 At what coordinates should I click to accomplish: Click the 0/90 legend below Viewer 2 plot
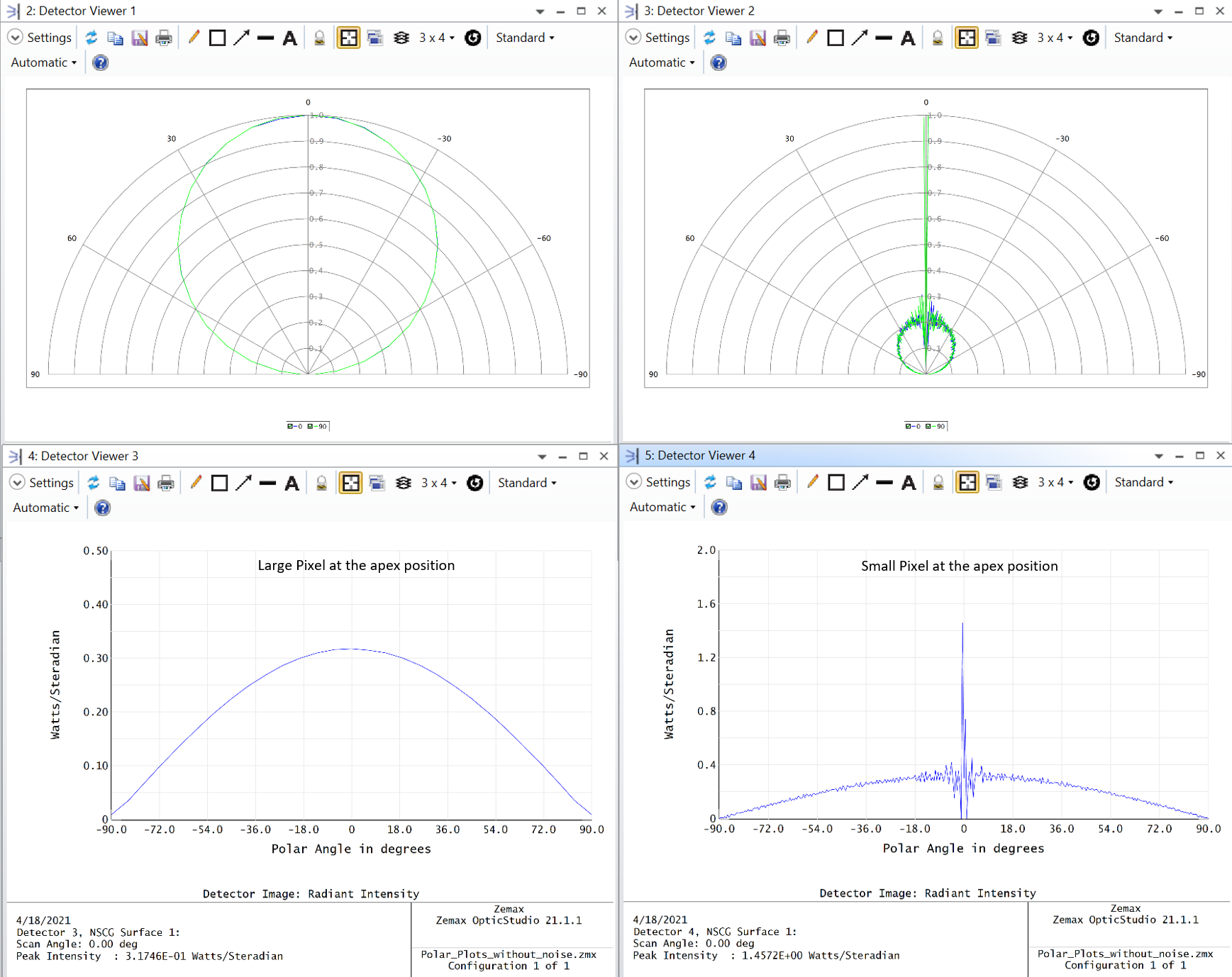tap(926, 426)
